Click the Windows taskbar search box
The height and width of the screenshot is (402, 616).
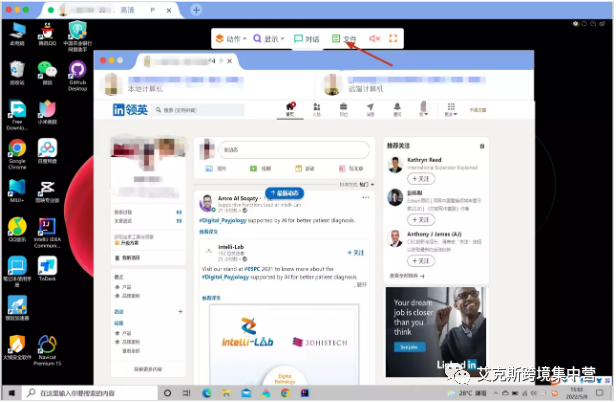89,393
